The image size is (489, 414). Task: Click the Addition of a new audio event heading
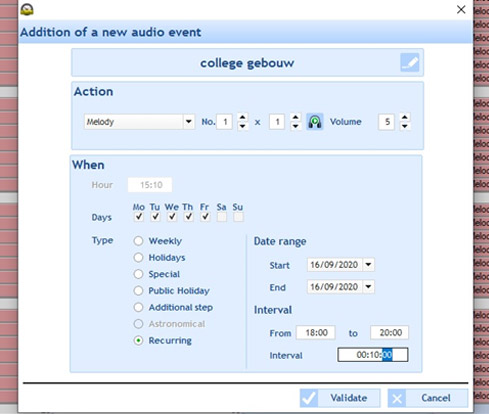click(110, 32)
